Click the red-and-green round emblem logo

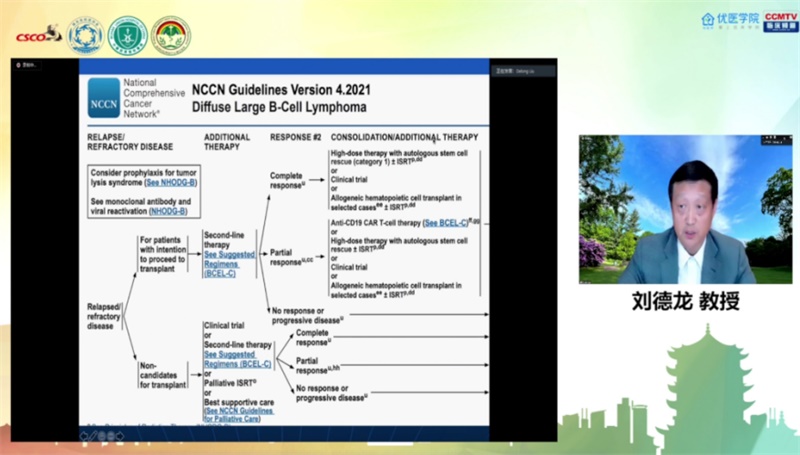click(x=171, y=36)
